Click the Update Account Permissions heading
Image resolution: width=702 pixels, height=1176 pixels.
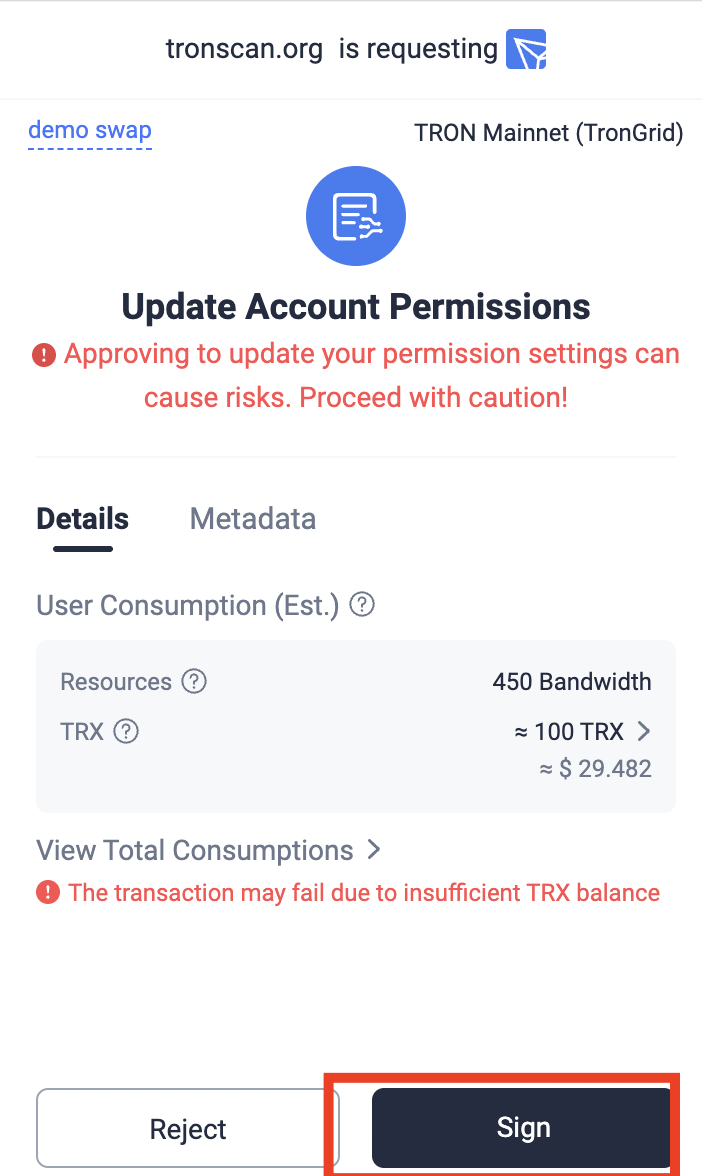356,306
